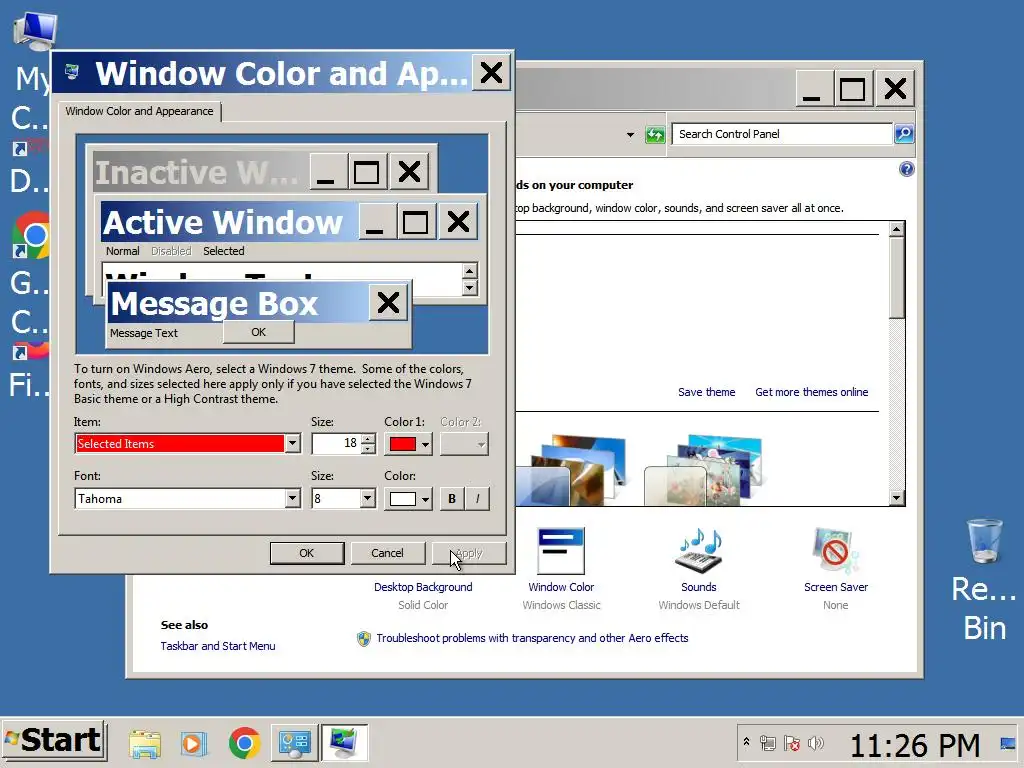This screenshot has width=1024, height=768.
Task: Open Windows Media Player from taskbar
Action: (x=194, y=743)
